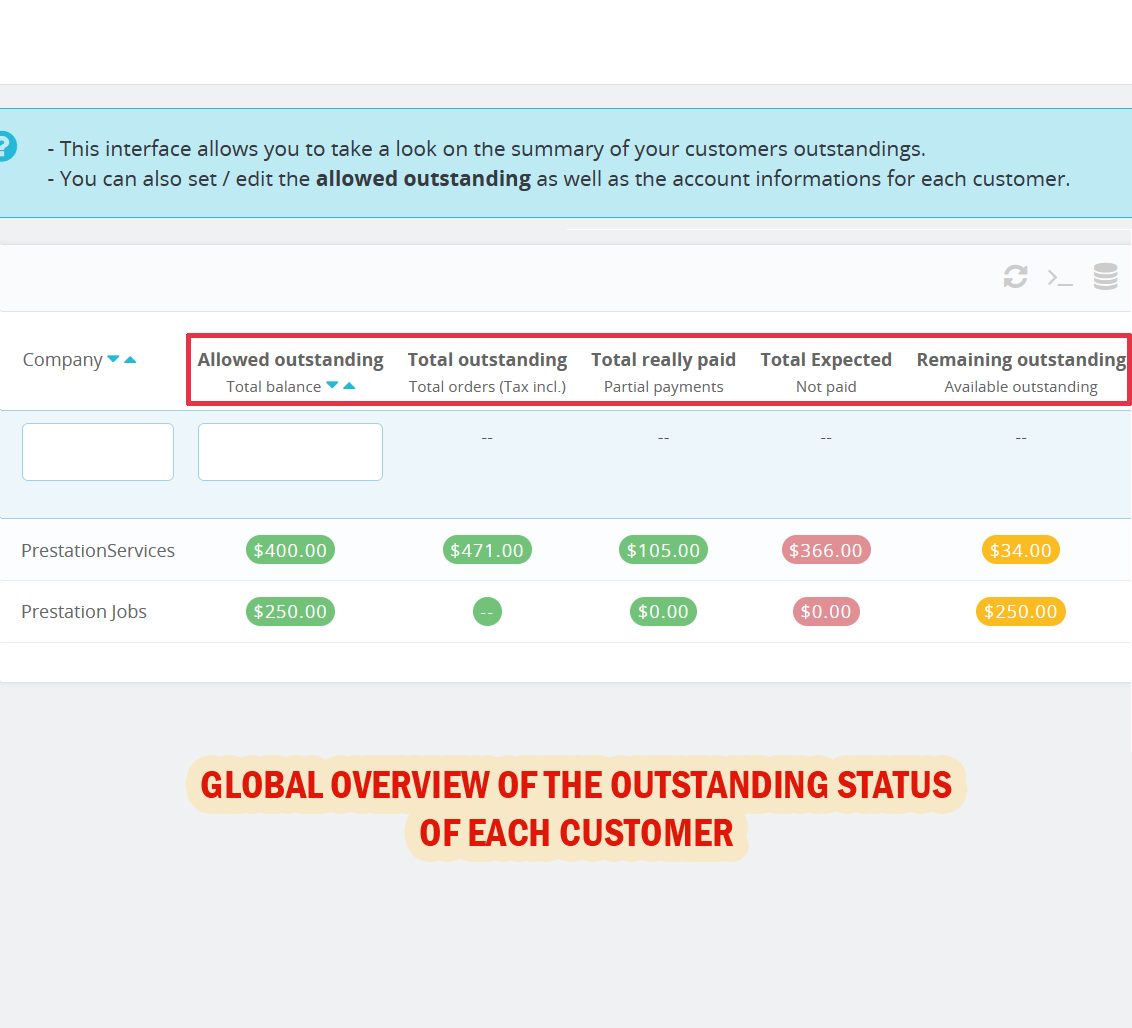Sort Total balance ascending with up arrow
This screenshot has height=1028, width=1132.
pos(349,386)
